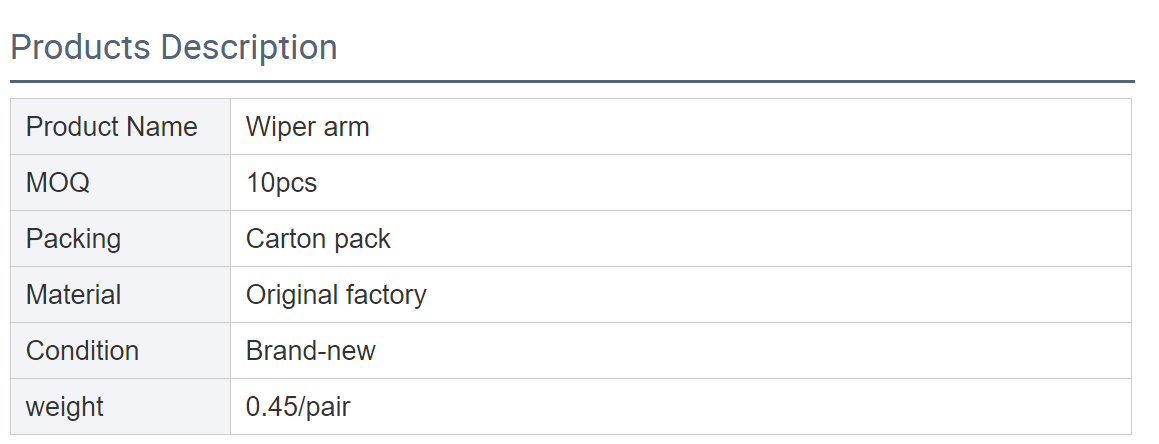Select the MOQ label cell
Screen dimensions: 1159x444
[x=120, y=182]
